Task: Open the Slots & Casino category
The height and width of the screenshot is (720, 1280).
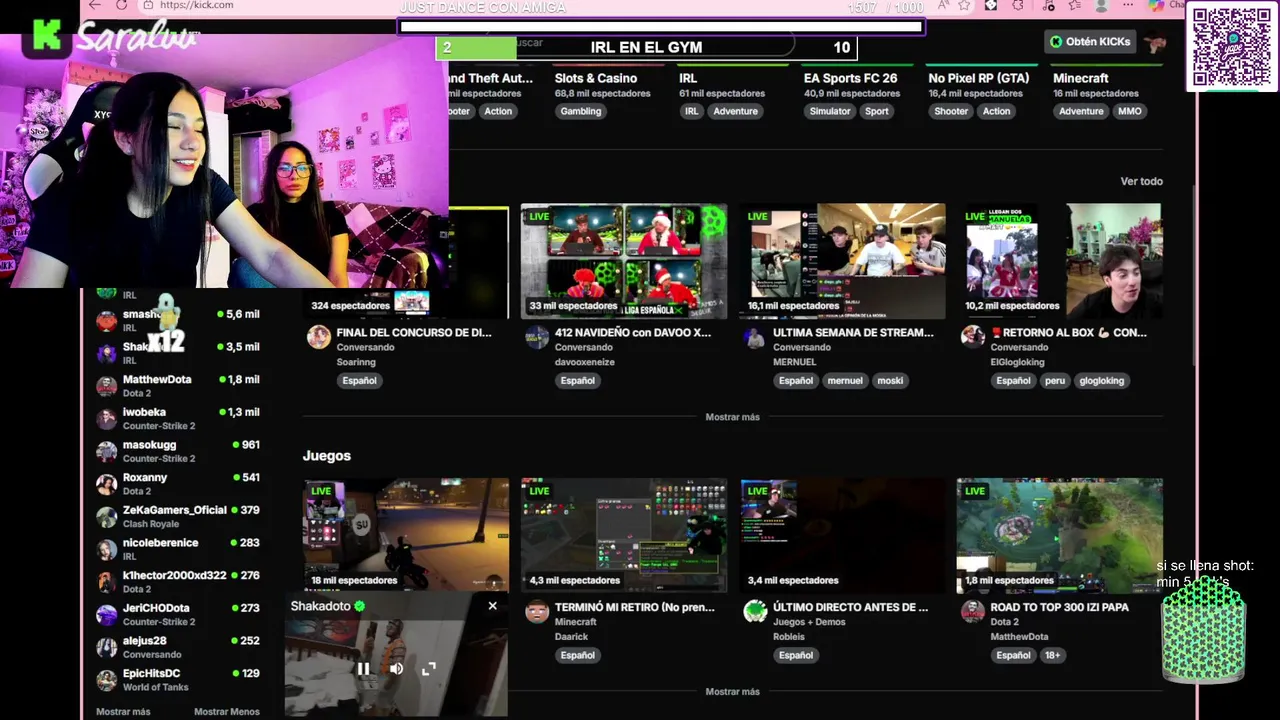Action: tap(596, 78)
